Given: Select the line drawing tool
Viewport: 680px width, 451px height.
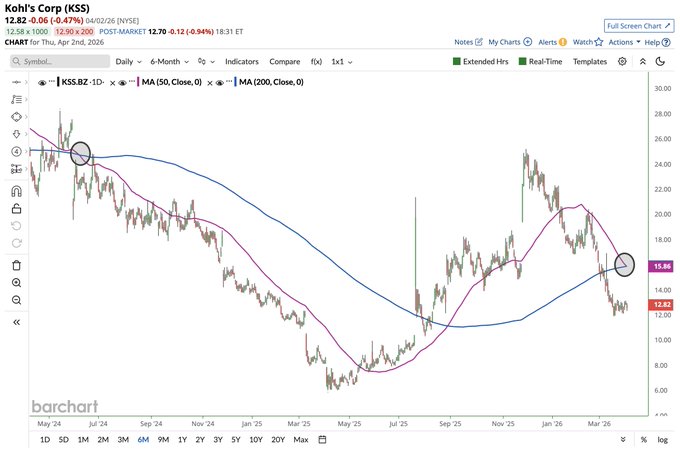Looking at the screenshot, I should pyautogui.click(x=16, y=82).
